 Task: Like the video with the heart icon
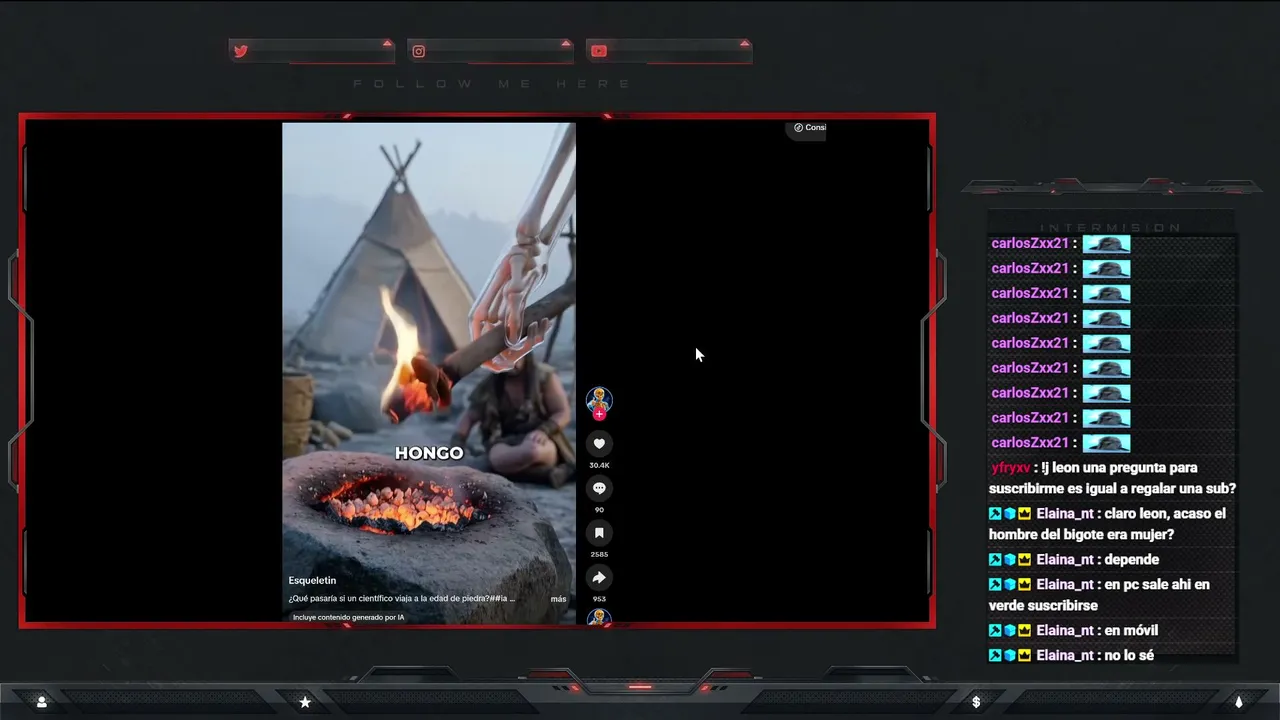pyautogui.click(x=599, y=444)
